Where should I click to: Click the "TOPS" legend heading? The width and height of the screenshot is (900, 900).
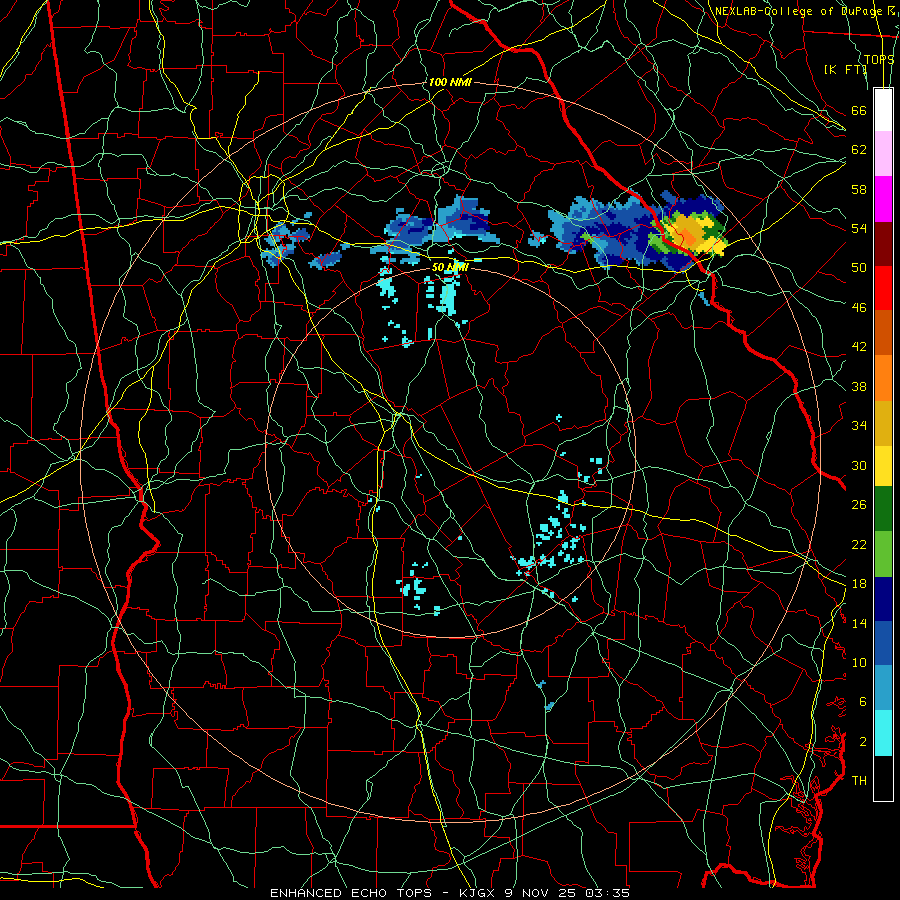point(879,59)
